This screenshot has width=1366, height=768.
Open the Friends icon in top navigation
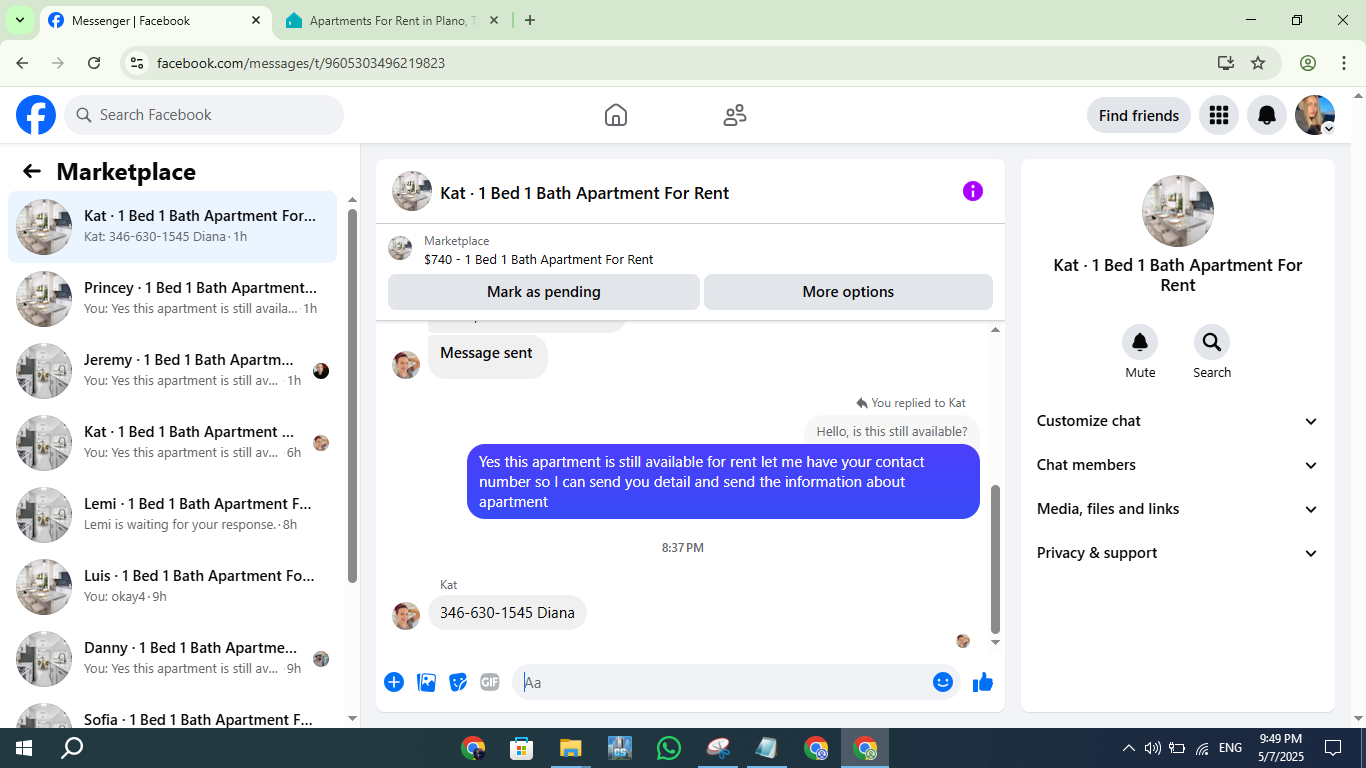coord(735,115)
